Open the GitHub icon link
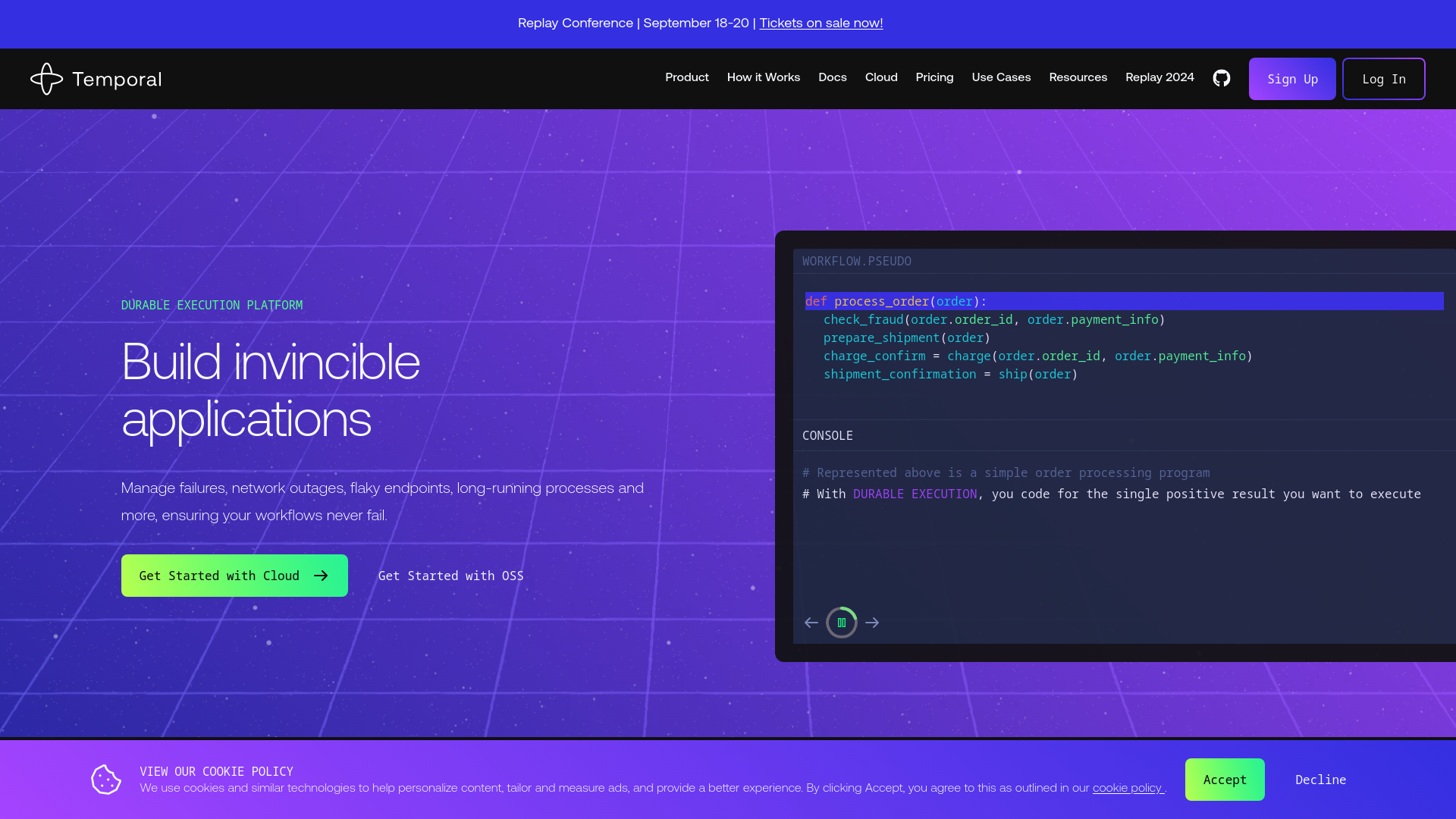 (x=1221, y=78)
